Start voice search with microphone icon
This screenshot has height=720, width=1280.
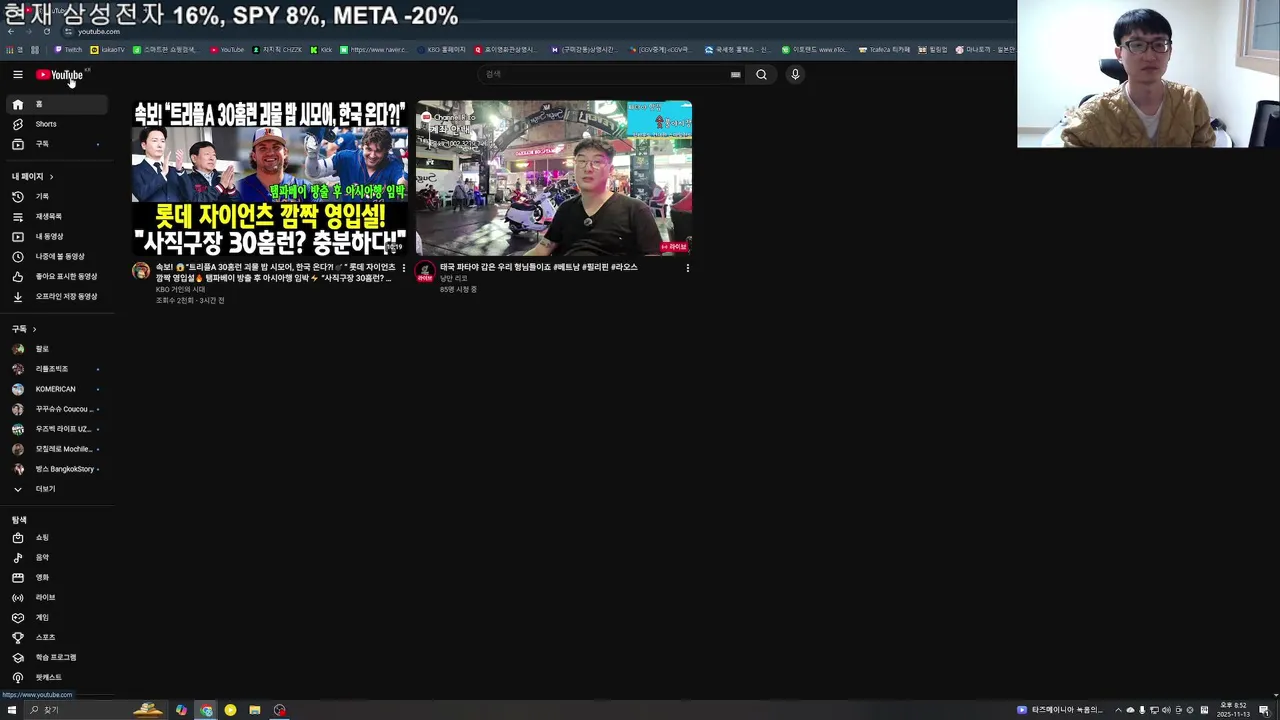(795, 74)
